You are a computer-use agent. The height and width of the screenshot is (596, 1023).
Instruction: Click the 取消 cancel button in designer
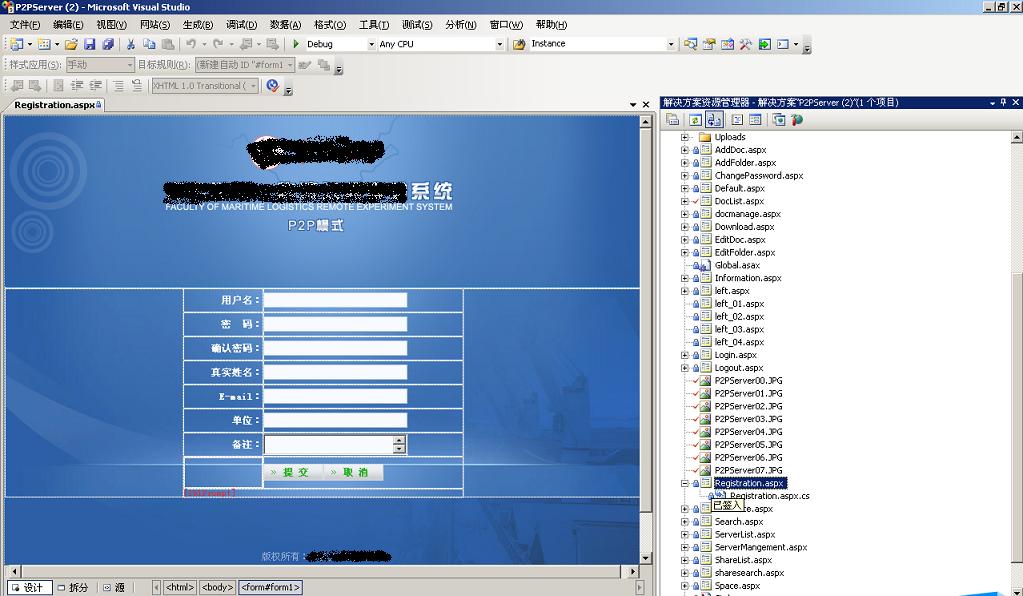(354, 472)
